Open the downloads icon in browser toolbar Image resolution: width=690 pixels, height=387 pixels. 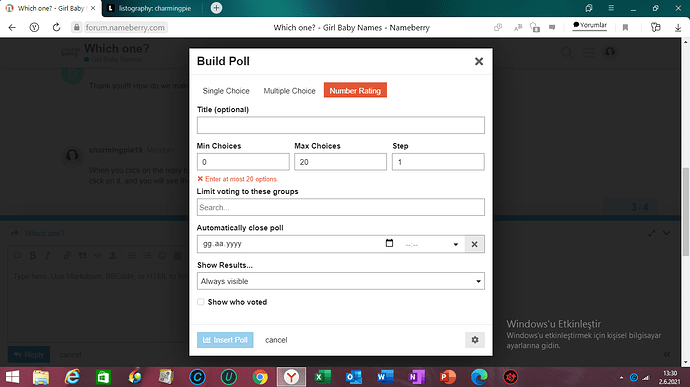(678, 27)
